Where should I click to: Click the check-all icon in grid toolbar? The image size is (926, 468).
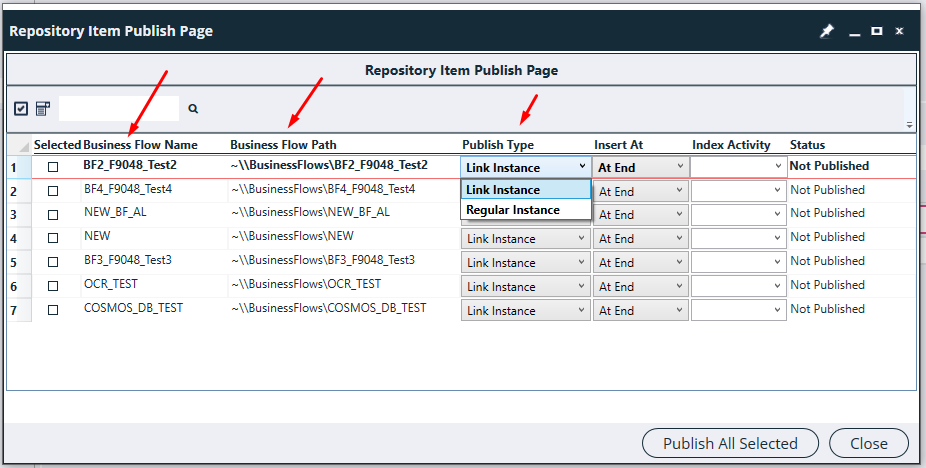(x=21, y=108)
